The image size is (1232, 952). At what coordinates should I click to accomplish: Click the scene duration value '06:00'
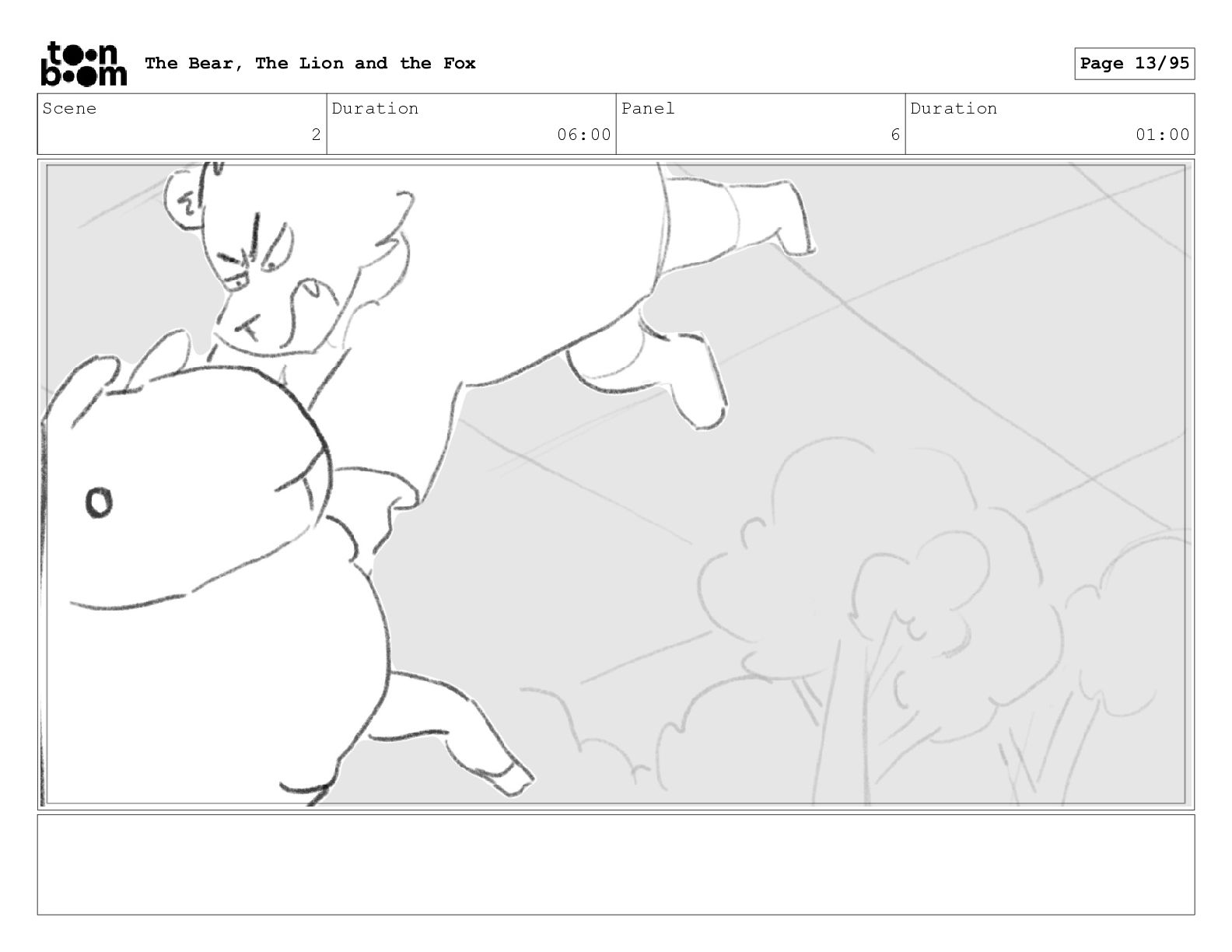pos(584,135)
